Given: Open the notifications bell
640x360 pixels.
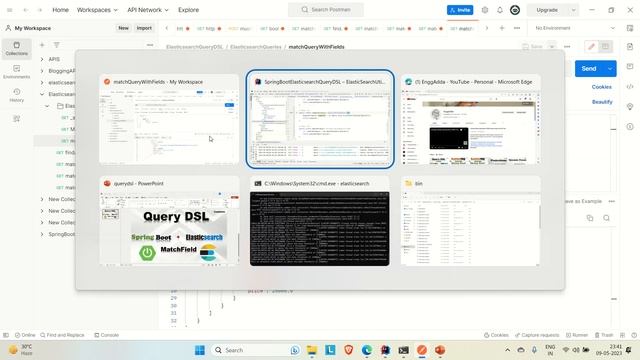Looking at the screenshot, I should pos(500,10).
